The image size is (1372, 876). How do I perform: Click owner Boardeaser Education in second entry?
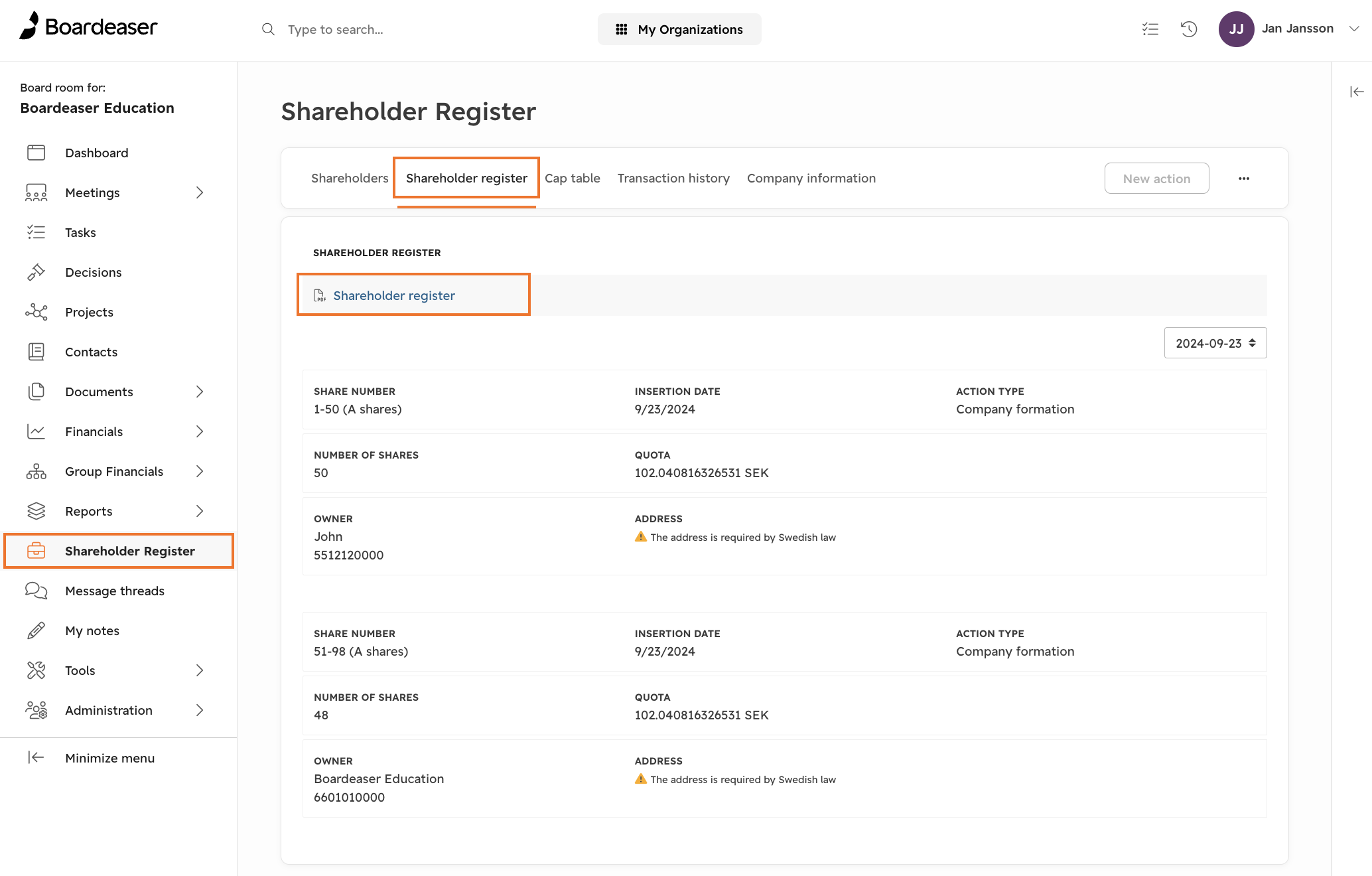[x=379, y=778]
